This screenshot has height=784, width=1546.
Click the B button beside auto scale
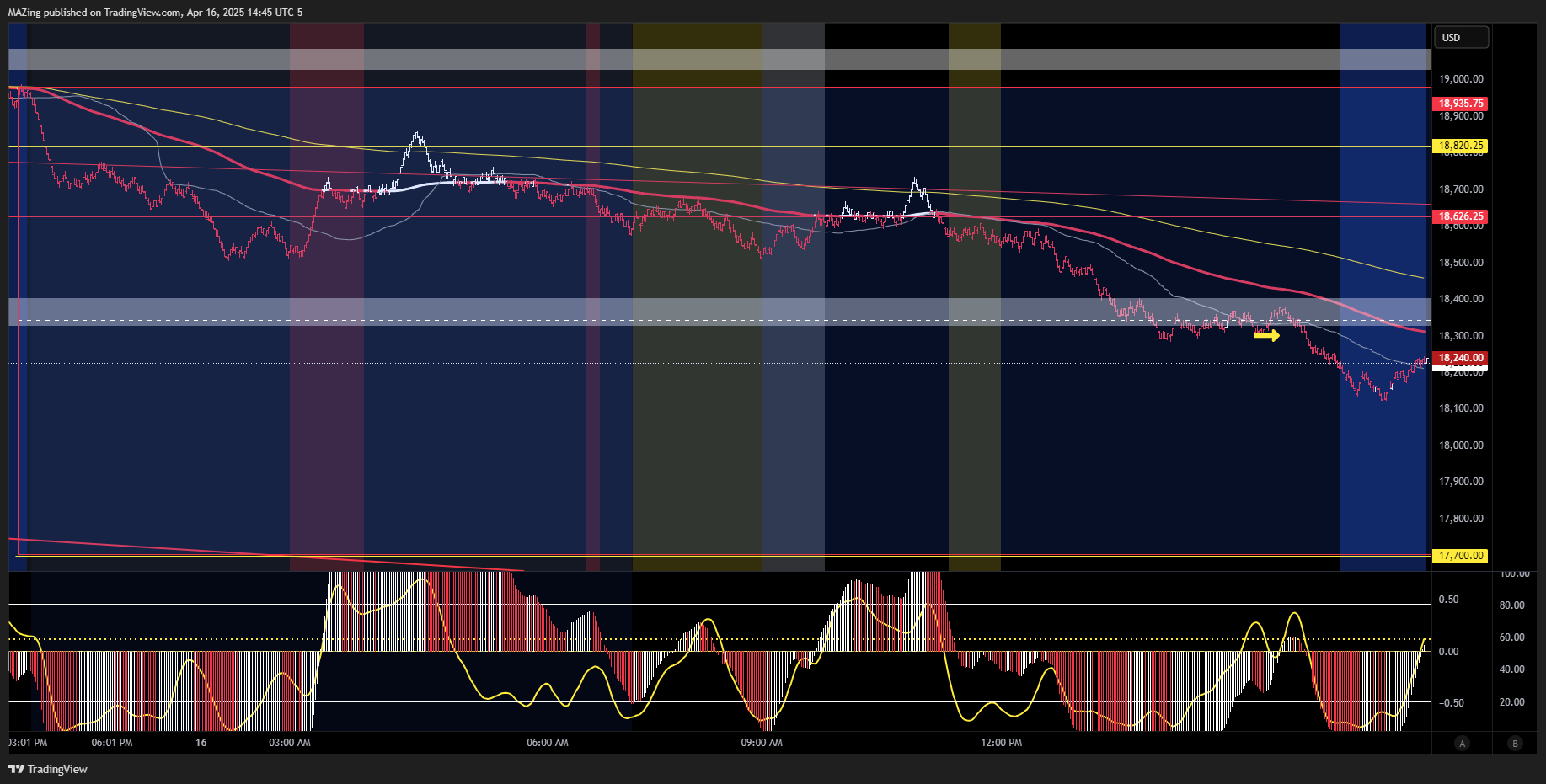pos(1515,743)
